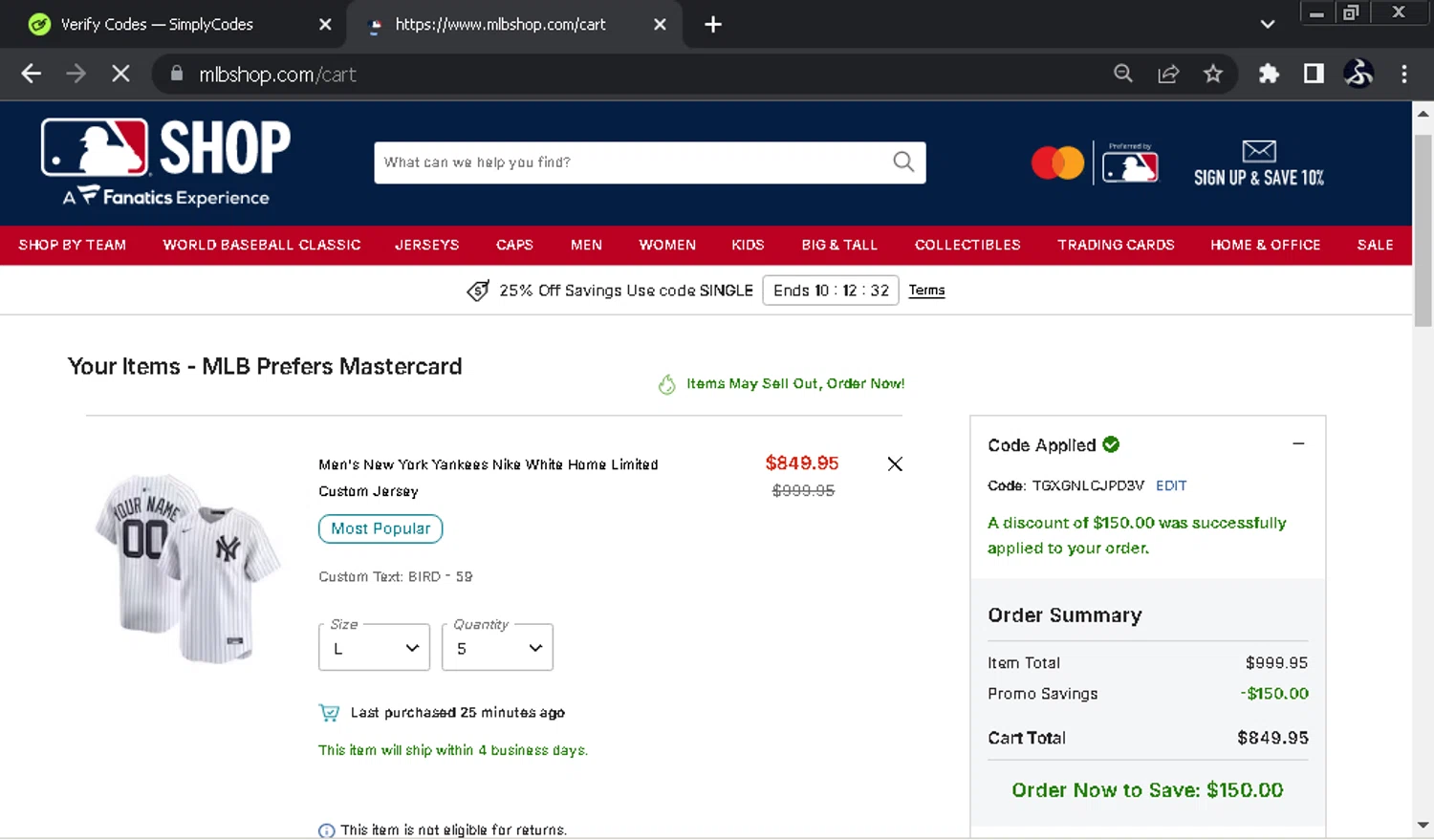Edit the applied promo code
The width and height of the screenshot is (1434, 840).
coord(1171,485)
